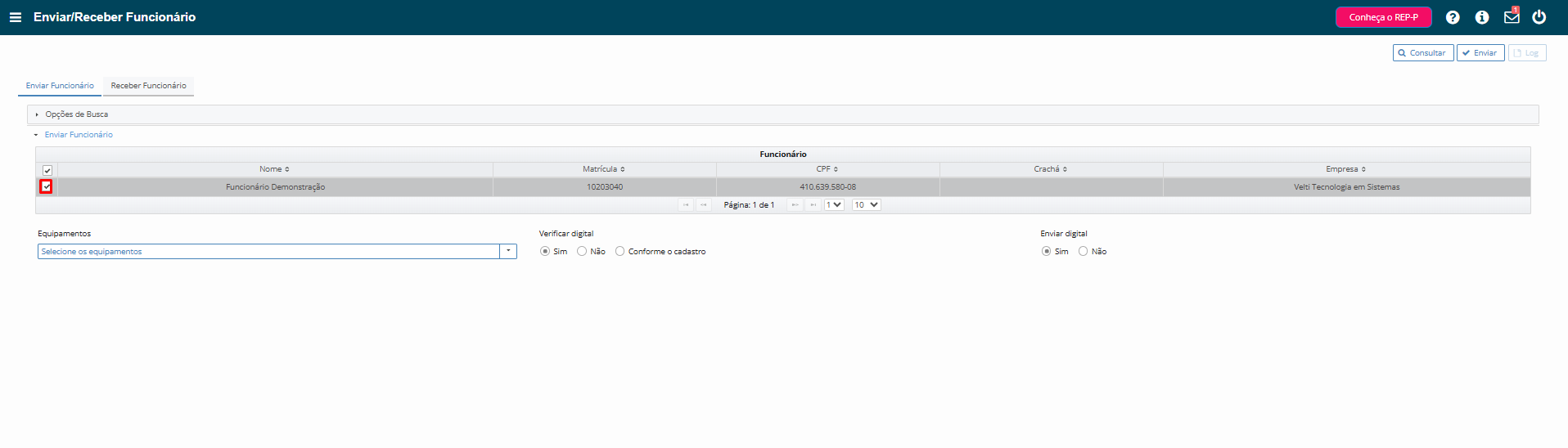Open the information icon in header
The width and height of the screenshot is (1568, 448).
(x=1482, y=17)
